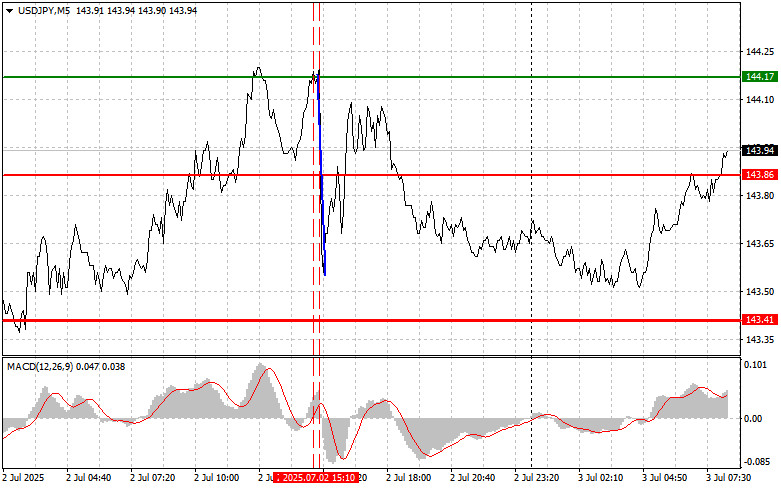Screen dimensions: 781x489
Task: Click the 143.65 price scale label
Action: click(x=758, y=244)
